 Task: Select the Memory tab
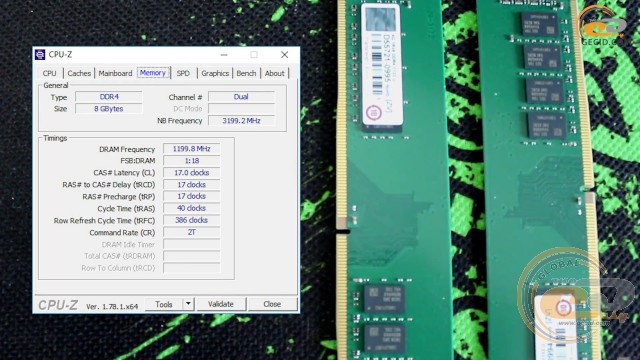[153, 73]
